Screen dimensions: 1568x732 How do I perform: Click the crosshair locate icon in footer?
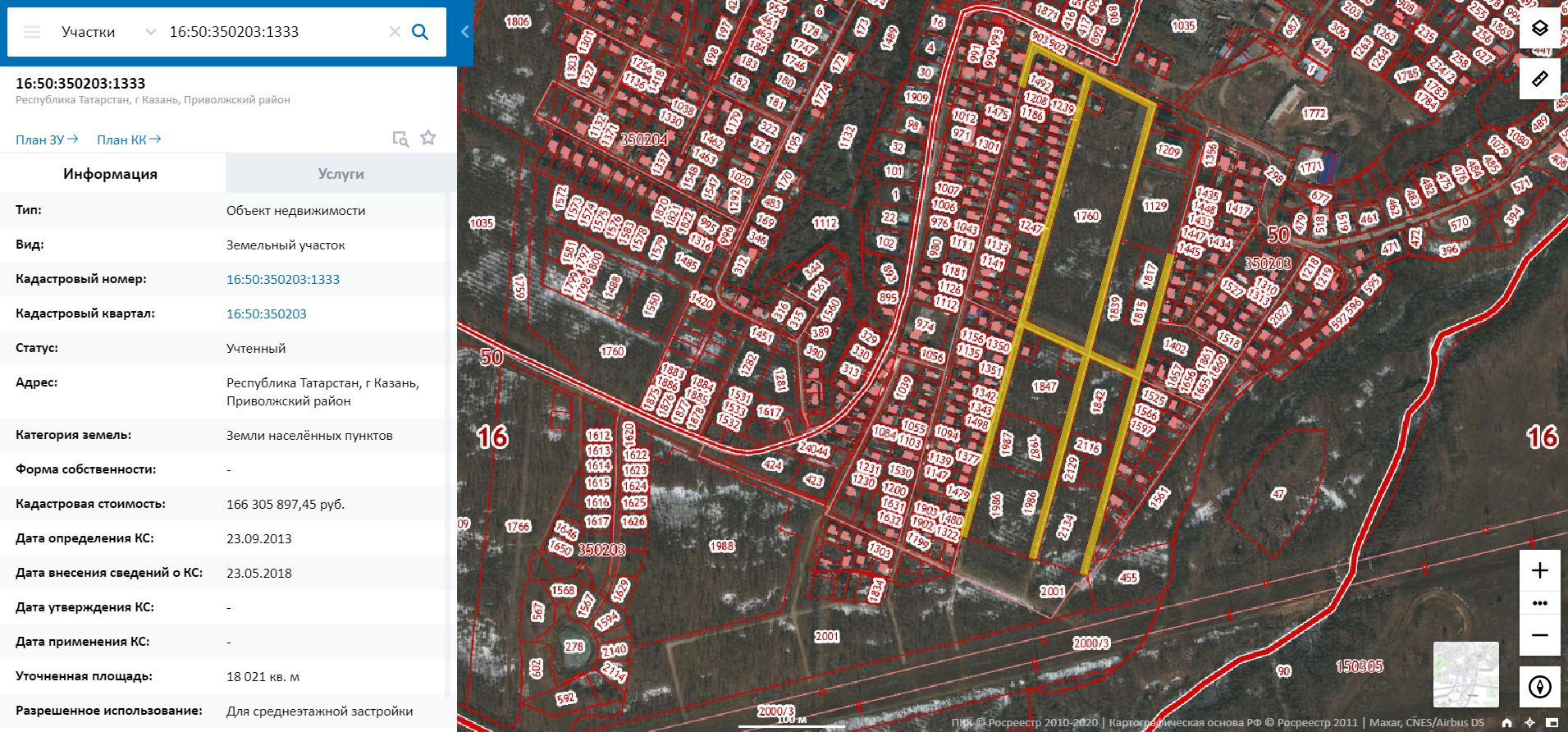point(1529,723)
